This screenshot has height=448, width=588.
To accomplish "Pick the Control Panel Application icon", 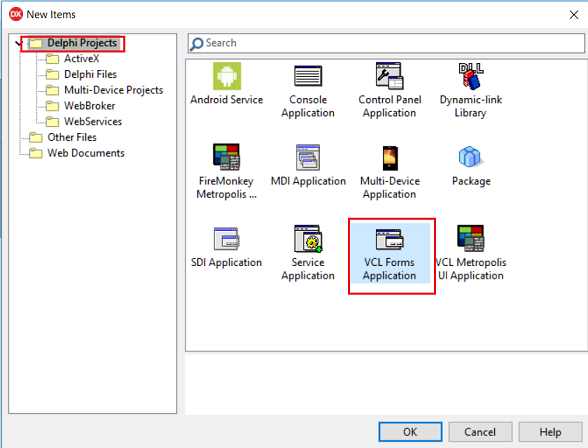I will click(x=389, y=76).
